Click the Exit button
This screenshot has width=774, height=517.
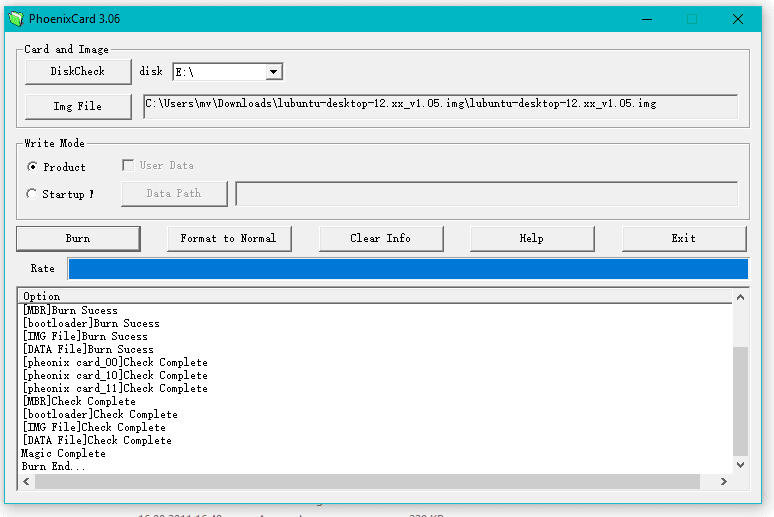(x=684, y=239)
